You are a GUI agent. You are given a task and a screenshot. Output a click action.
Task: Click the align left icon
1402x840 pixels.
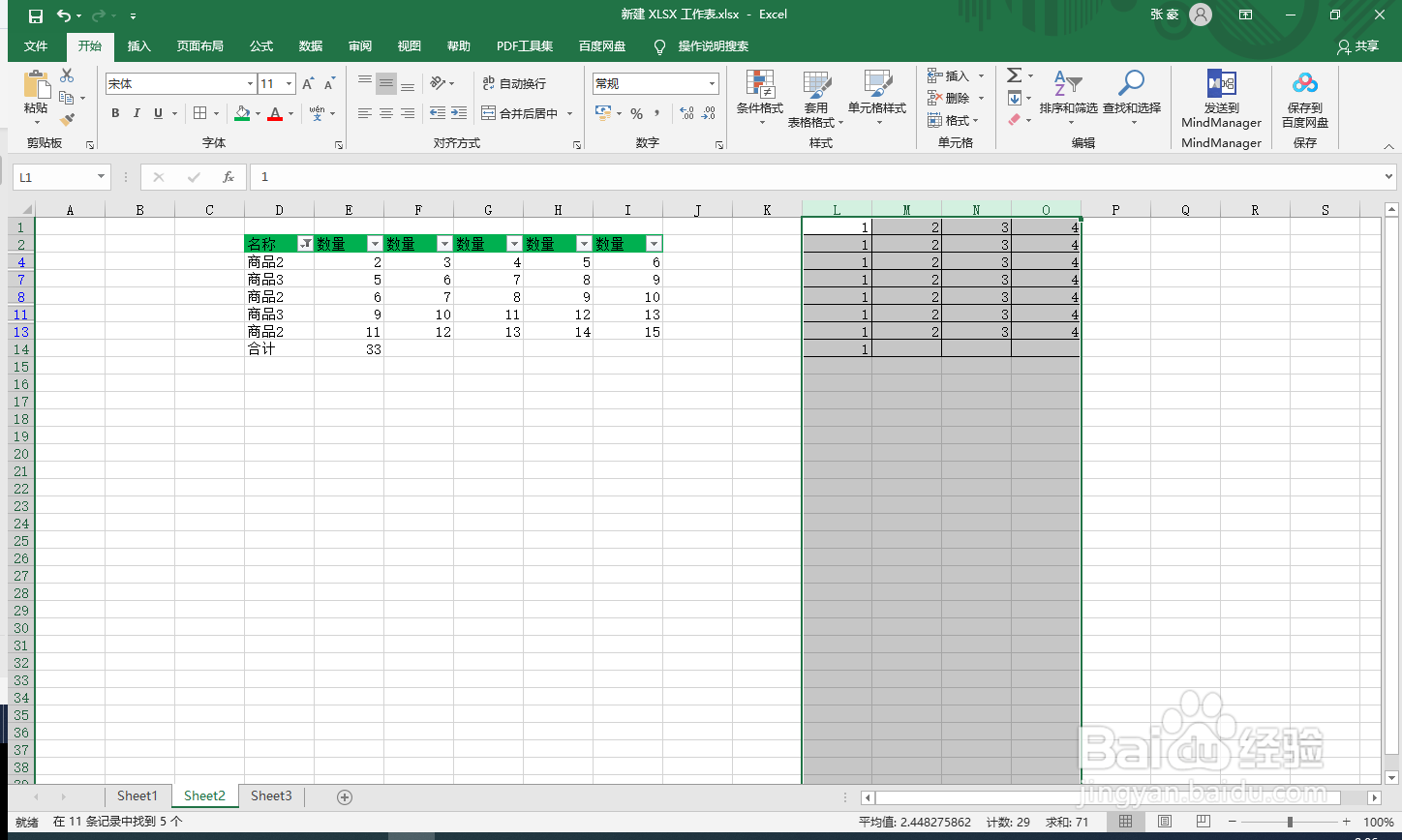pos(365,113)
